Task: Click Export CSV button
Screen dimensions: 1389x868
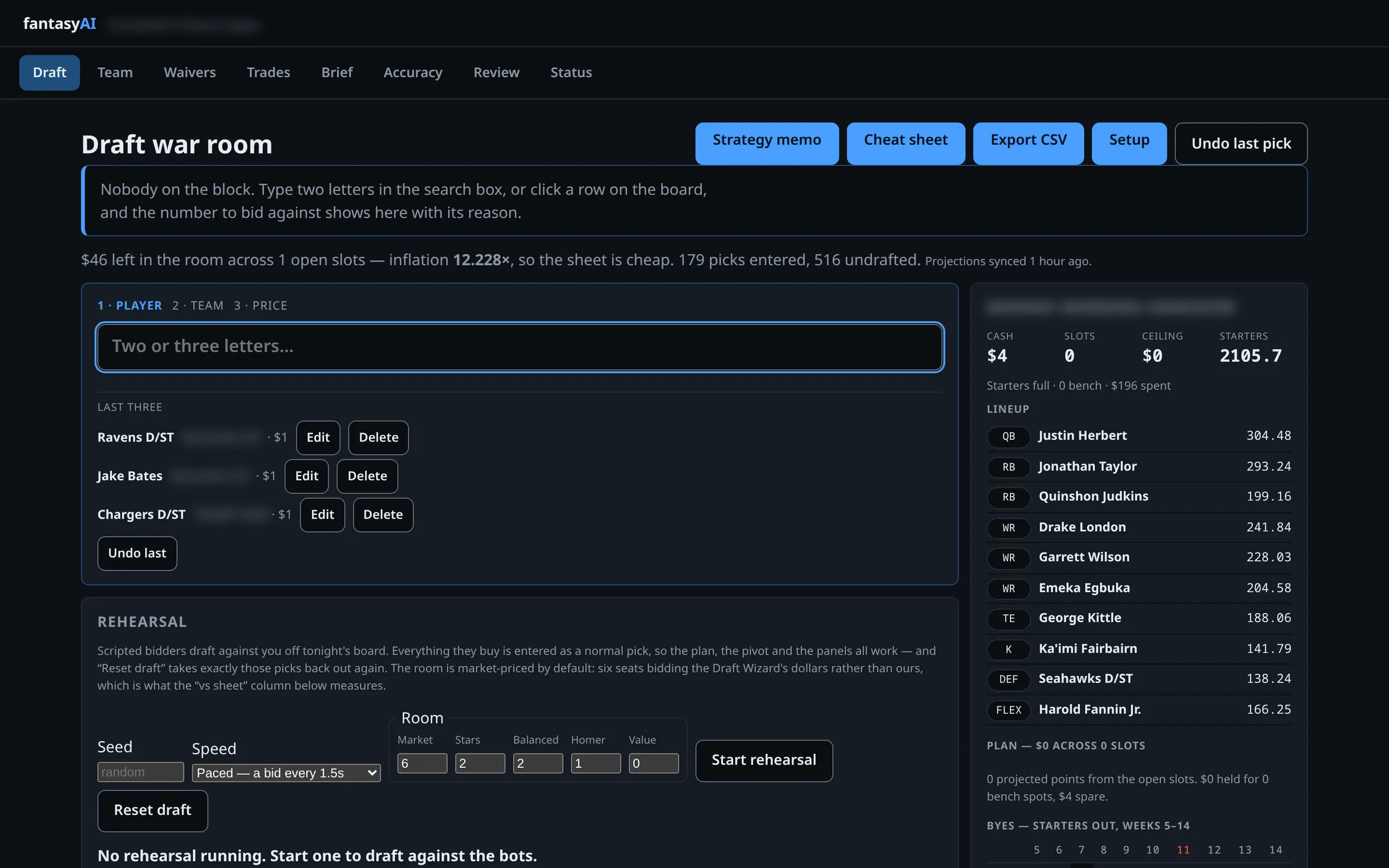Action: pos(1028,143)
